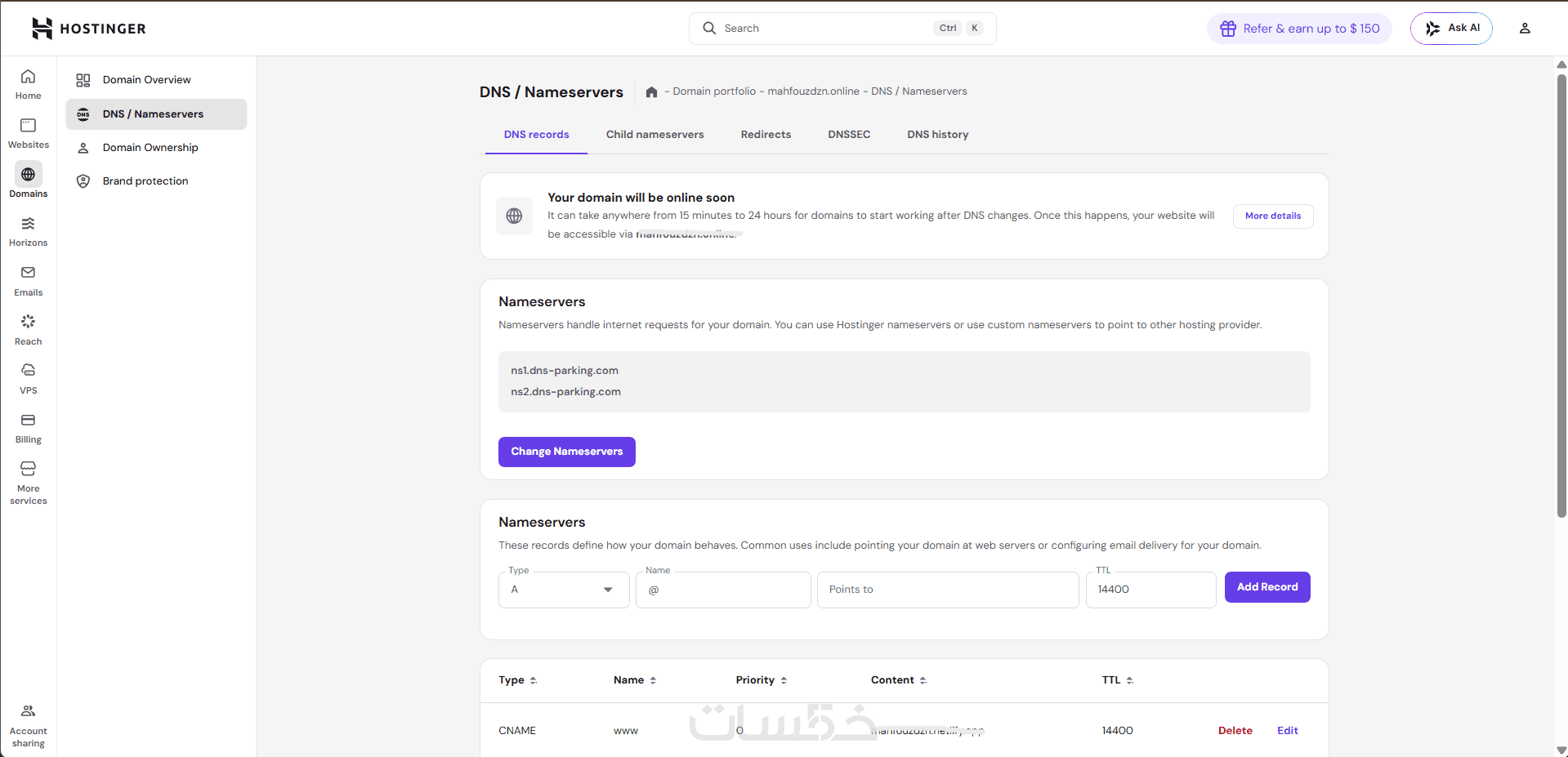
Task: Open the Billing icon in sidebar
Action: 28,427
